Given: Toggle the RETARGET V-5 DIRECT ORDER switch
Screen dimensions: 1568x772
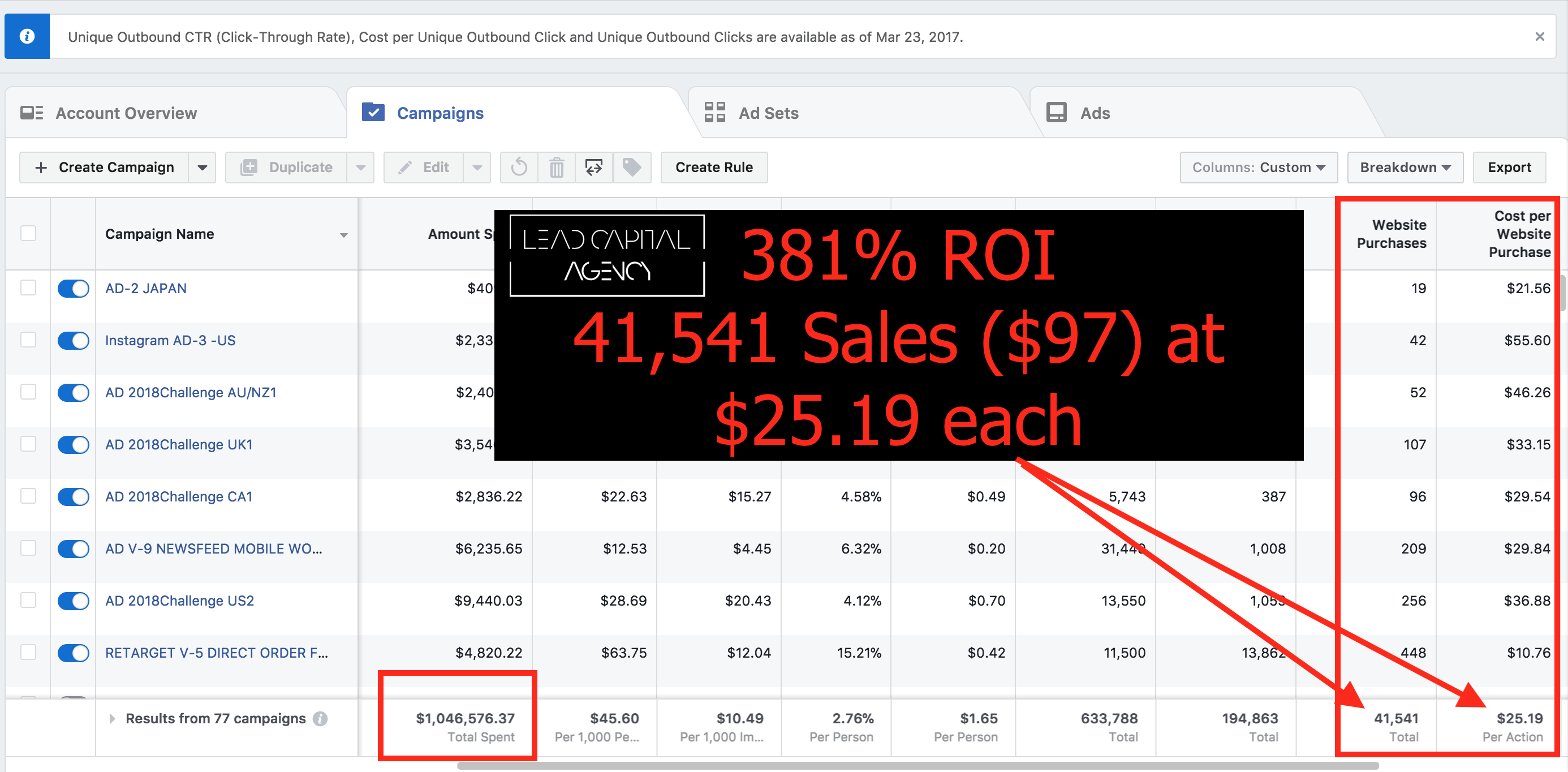Looking at the screenshot, I should tap(73, 653).
